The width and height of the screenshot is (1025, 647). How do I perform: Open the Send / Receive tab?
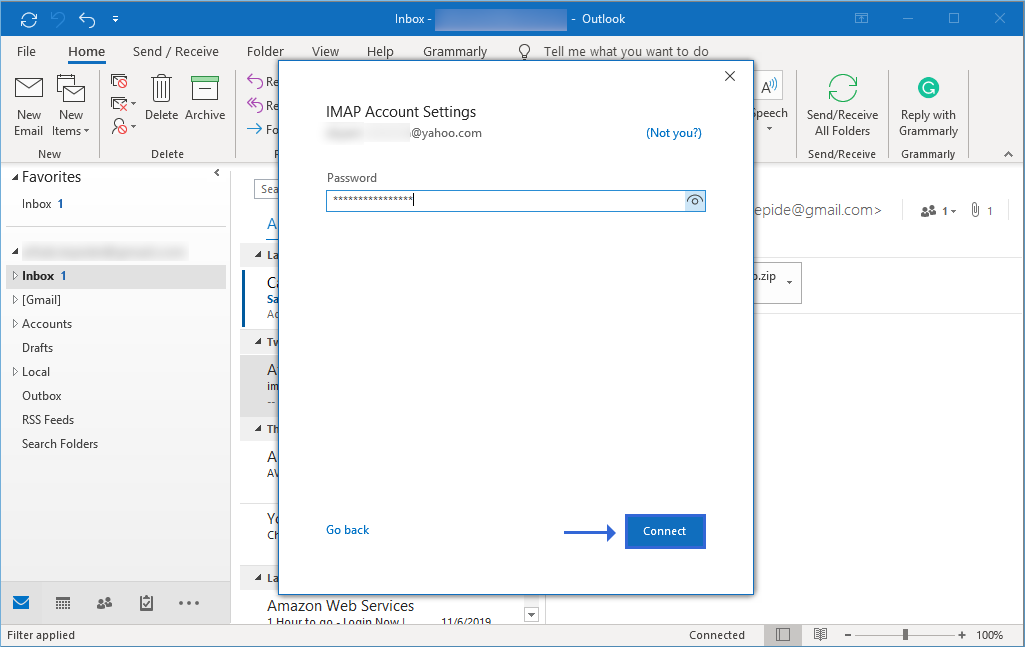(x=176, y=52)
